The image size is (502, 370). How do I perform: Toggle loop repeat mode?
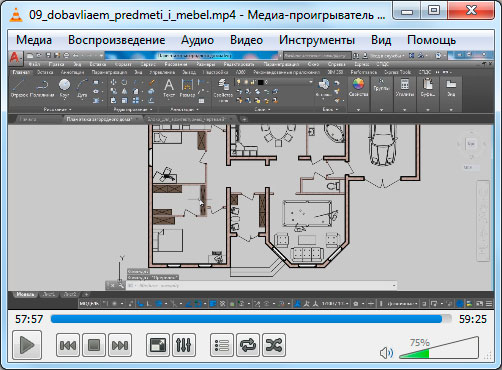[x=248, y=345]
